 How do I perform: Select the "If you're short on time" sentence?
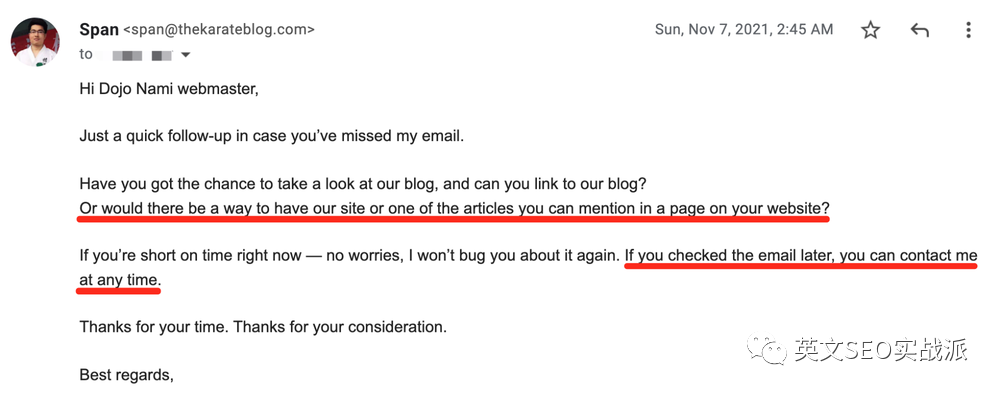point(349,256)
